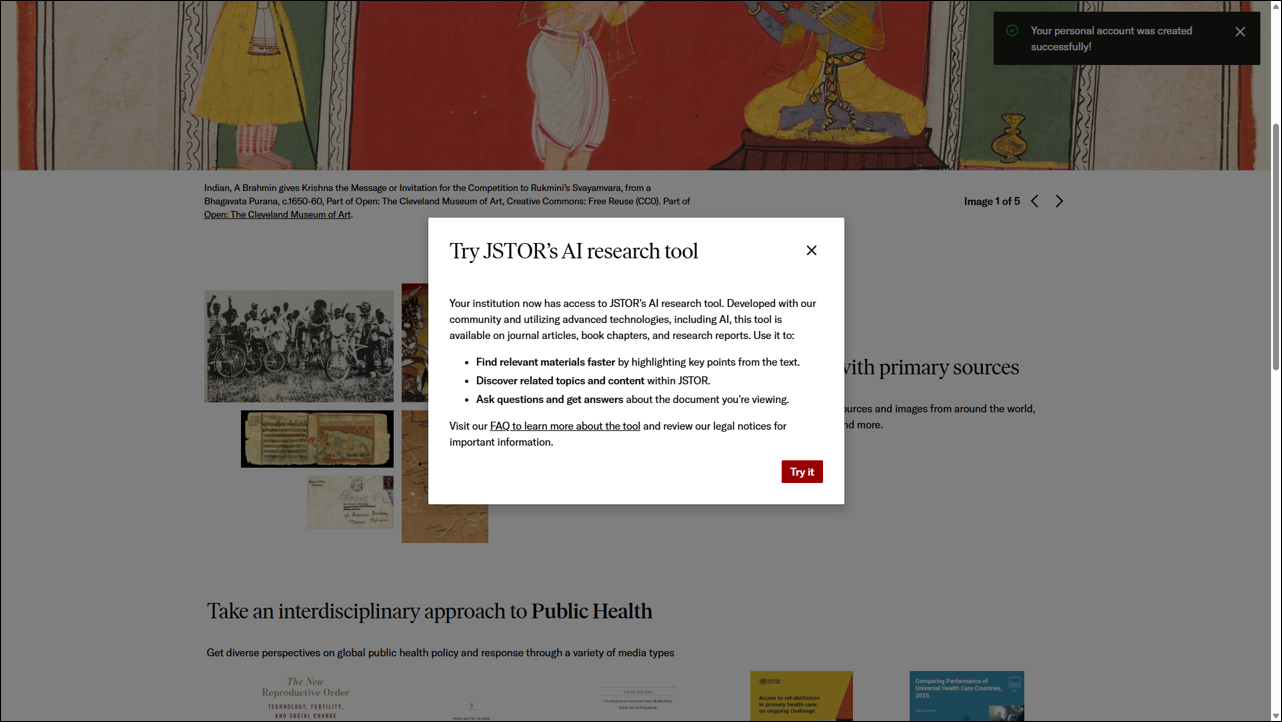Open the black-and-white bicycle group photo

click(x=299, y=346)
